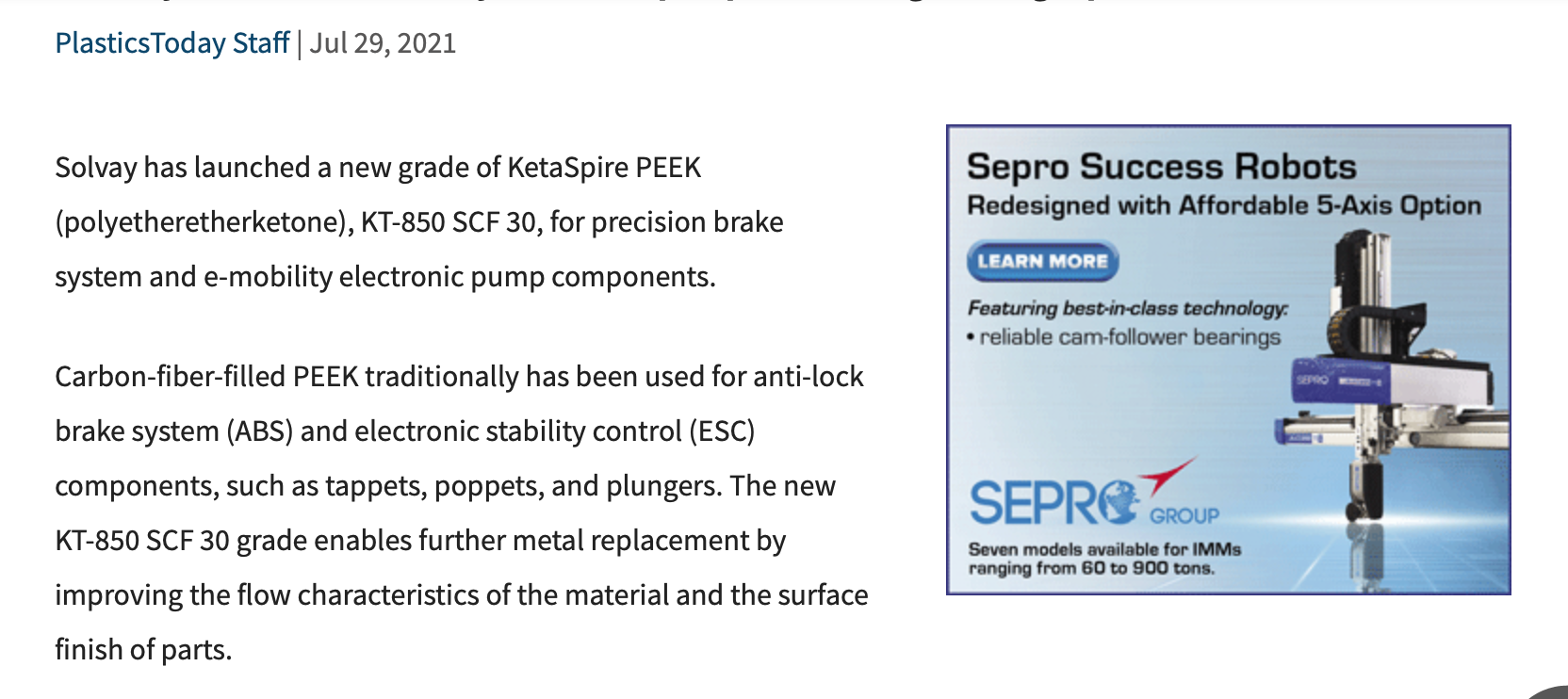Click the LEARN MORE button in ad

point(1042,261)
